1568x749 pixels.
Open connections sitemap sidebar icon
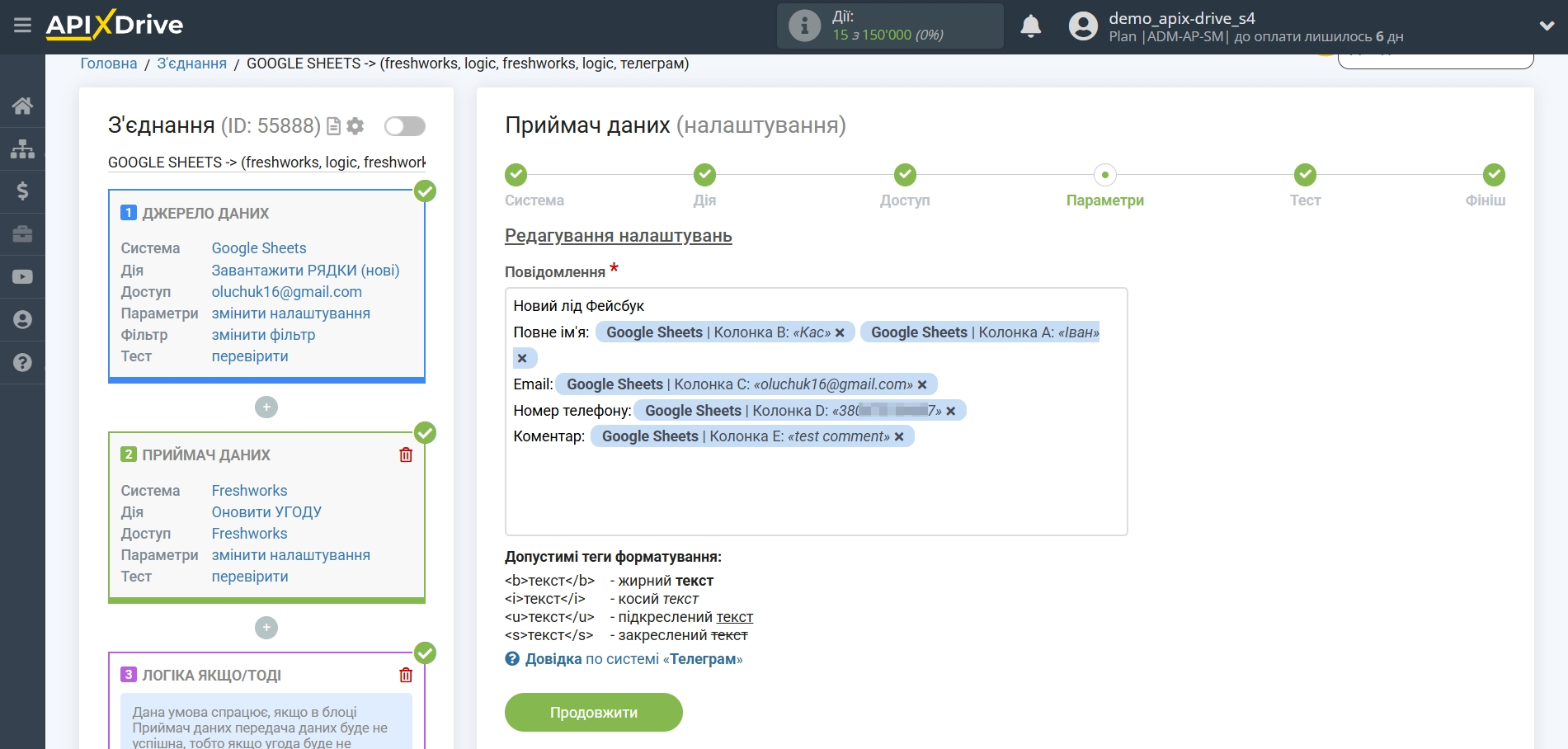[22, 148]
